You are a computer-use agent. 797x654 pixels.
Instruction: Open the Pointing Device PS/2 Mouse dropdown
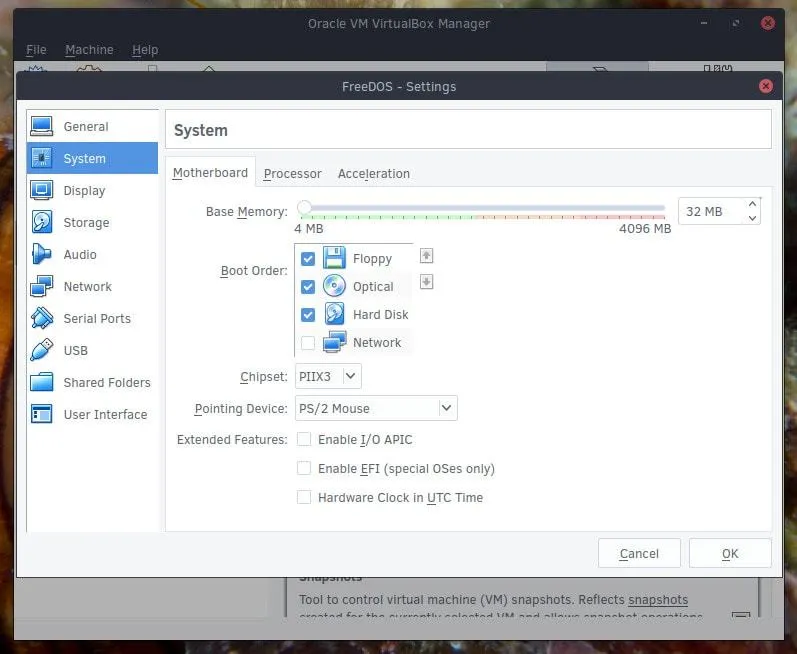pos(376,408)
